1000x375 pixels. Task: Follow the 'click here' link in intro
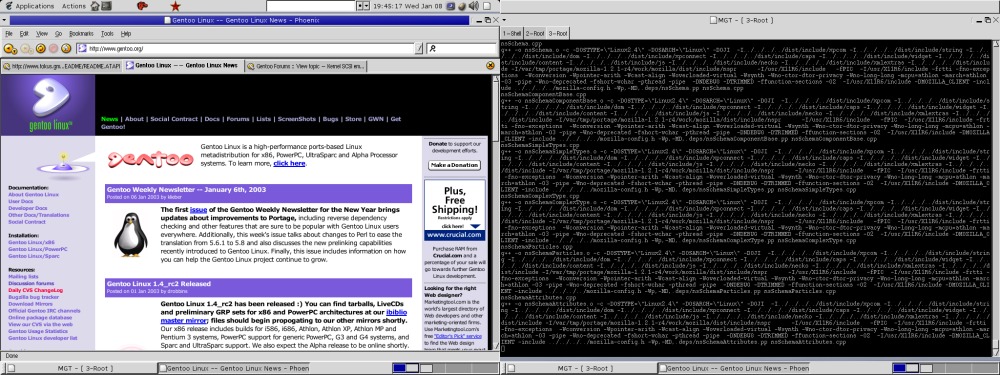click(x=290, y=163)
